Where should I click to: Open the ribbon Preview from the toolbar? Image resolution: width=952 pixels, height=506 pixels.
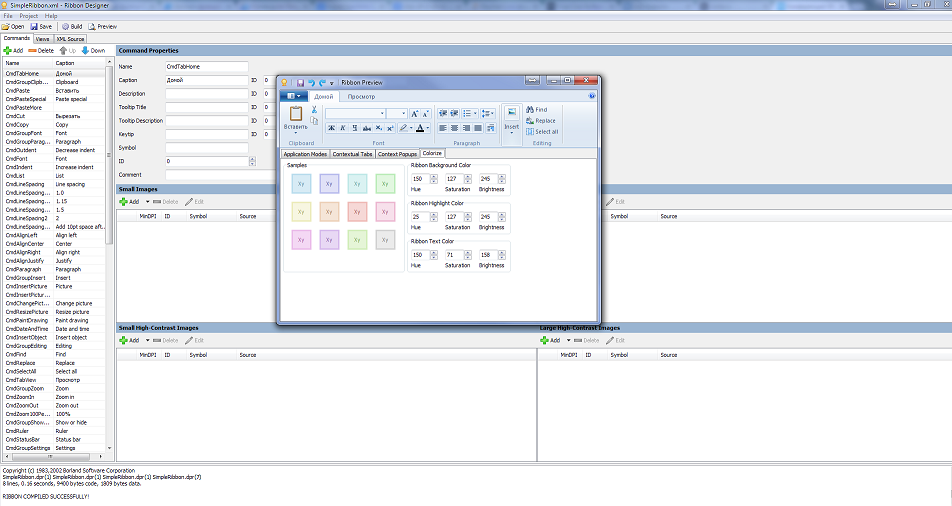[103, 27]
